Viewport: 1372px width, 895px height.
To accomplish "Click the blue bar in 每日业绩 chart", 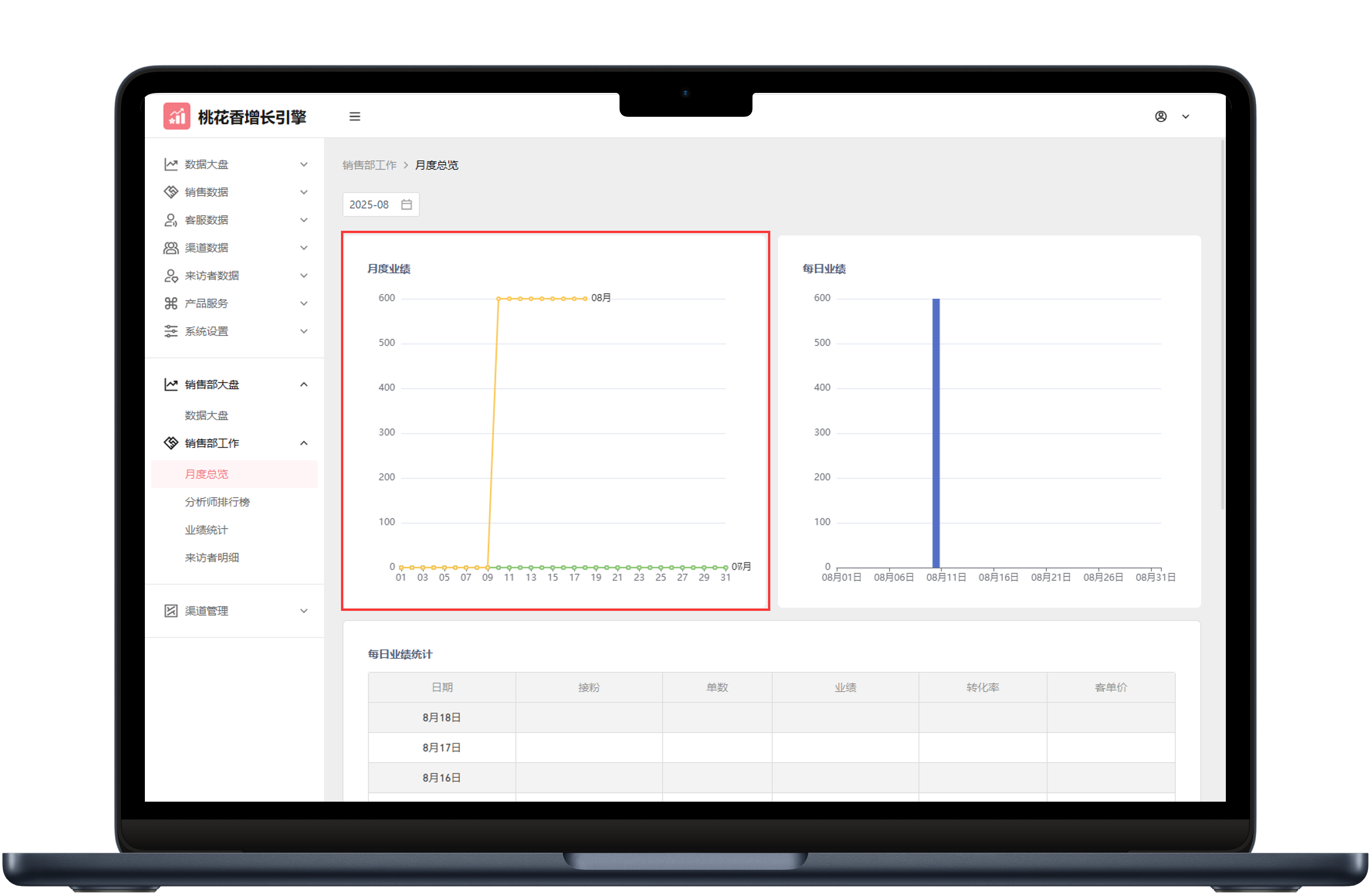I will click(936, 433).
